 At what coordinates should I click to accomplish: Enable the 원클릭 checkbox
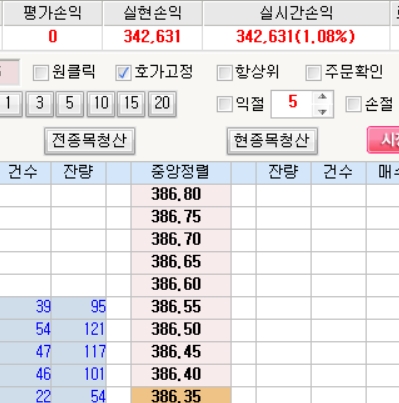pyautogui.click(x=41, y=73)
